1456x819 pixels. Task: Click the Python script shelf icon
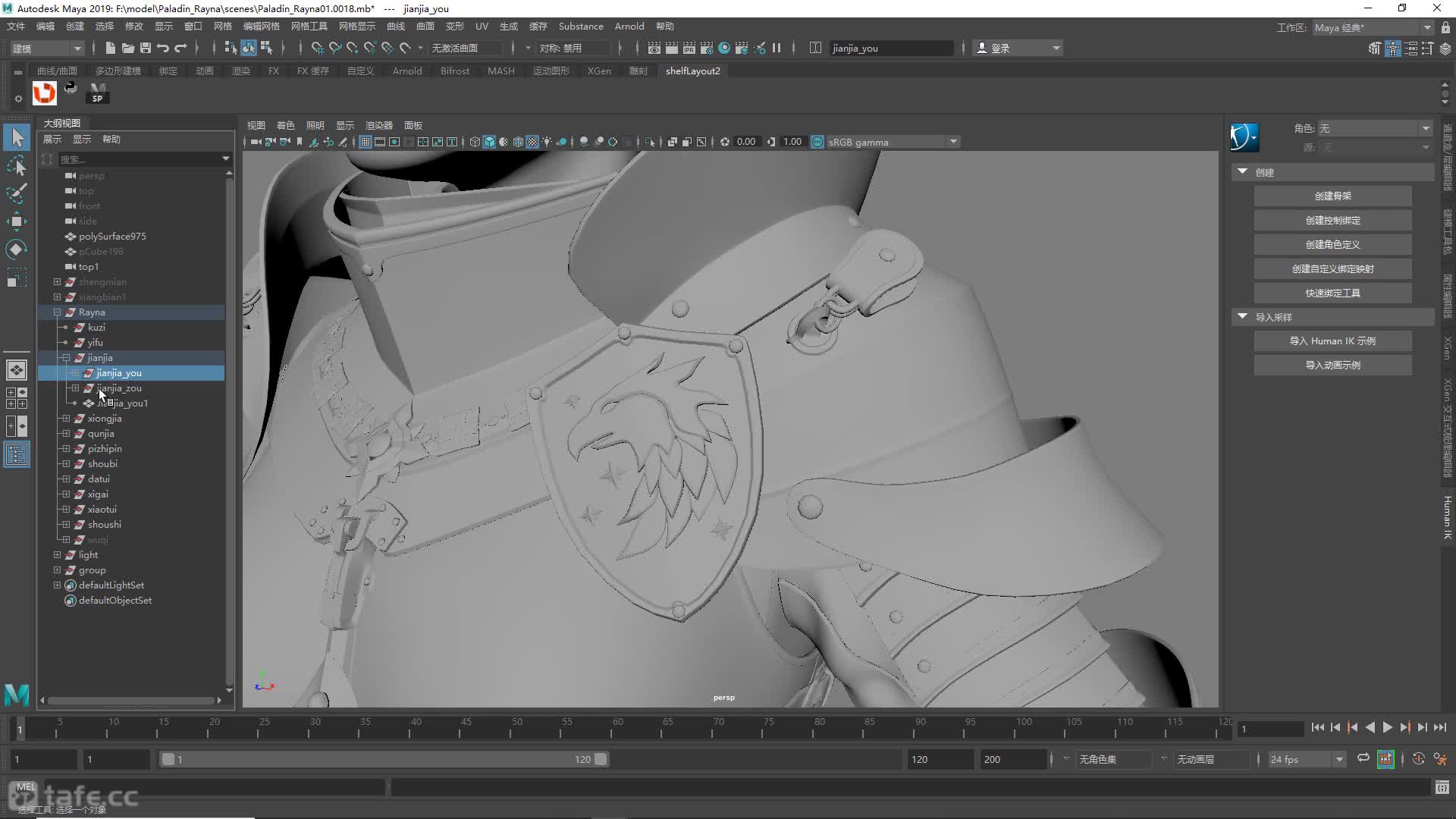[71, 88]
